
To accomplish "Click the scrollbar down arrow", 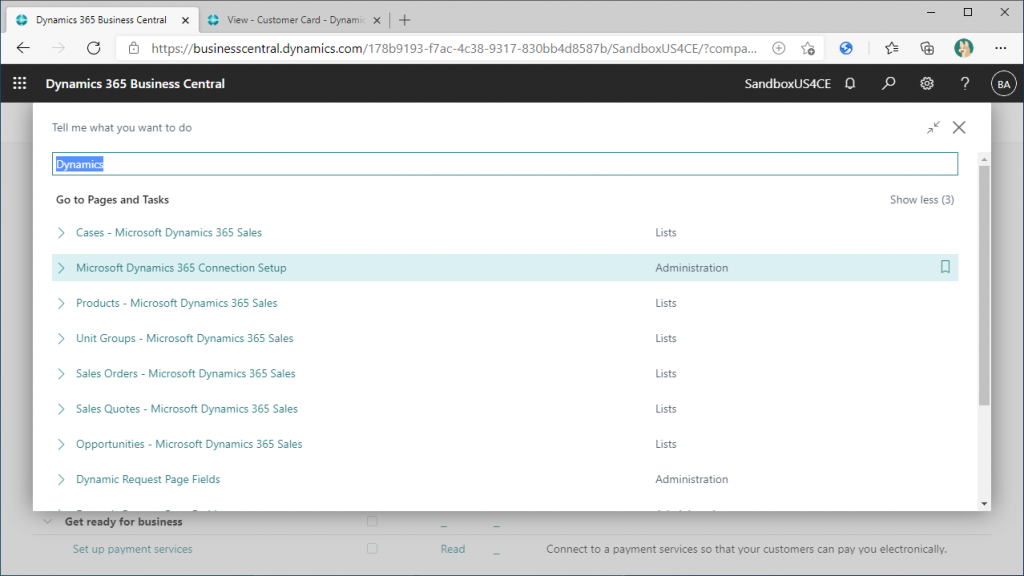I will (984, 504).
